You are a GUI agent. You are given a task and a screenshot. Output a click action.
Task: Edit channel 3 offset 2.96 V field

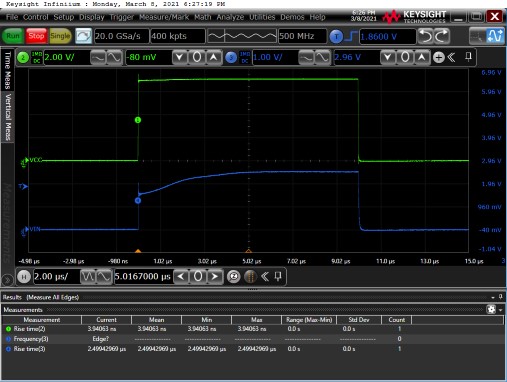(x=356, y=57)
